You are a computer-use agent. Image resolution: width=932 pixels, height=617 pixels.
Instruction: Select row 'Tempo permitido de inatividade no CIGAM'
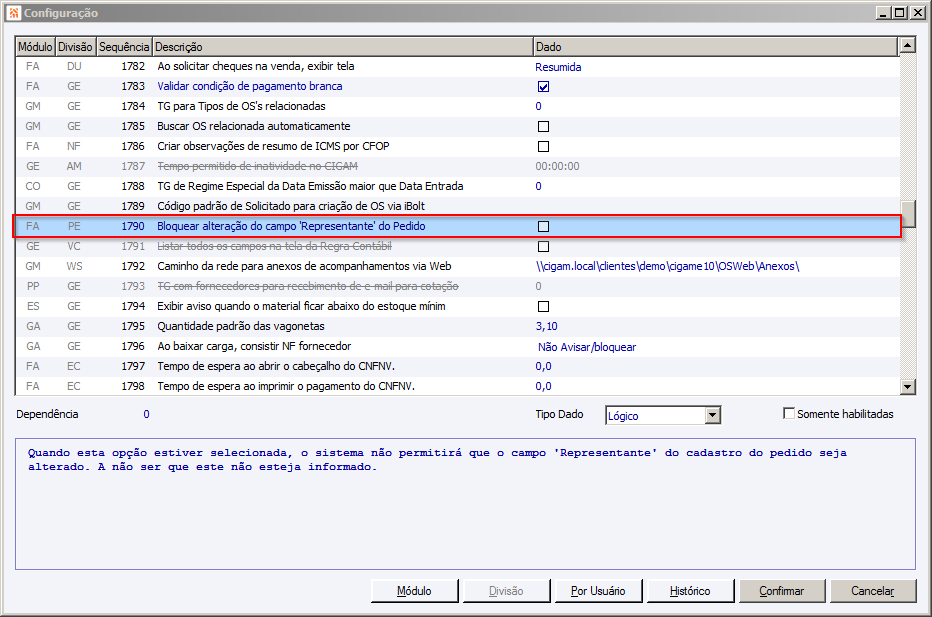pyautogui.click(x=457, y=166)
